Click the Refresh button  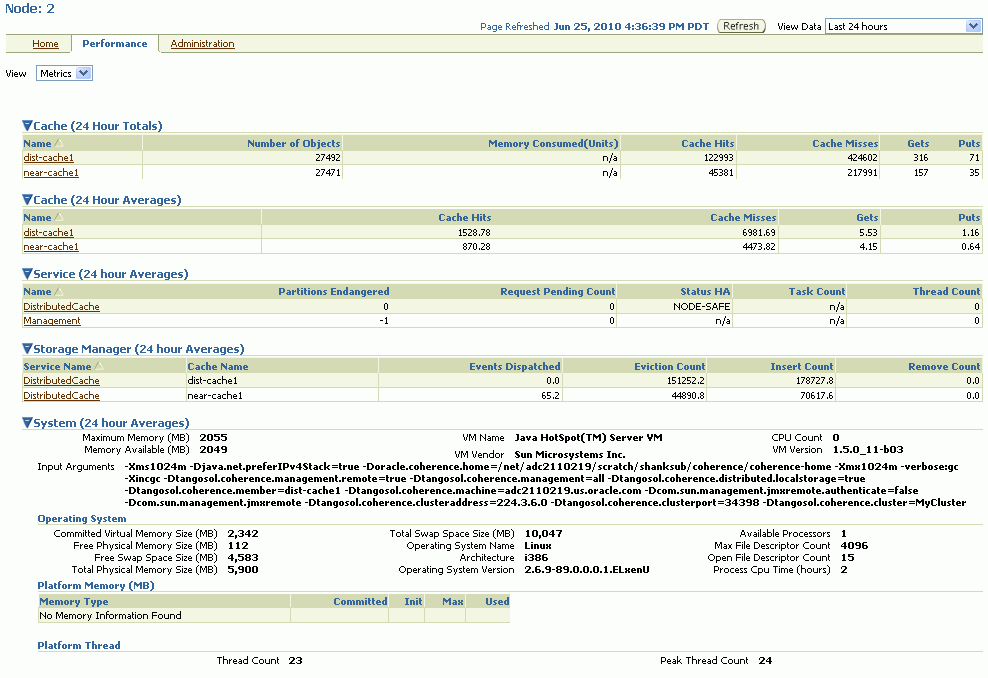(741, 26)
